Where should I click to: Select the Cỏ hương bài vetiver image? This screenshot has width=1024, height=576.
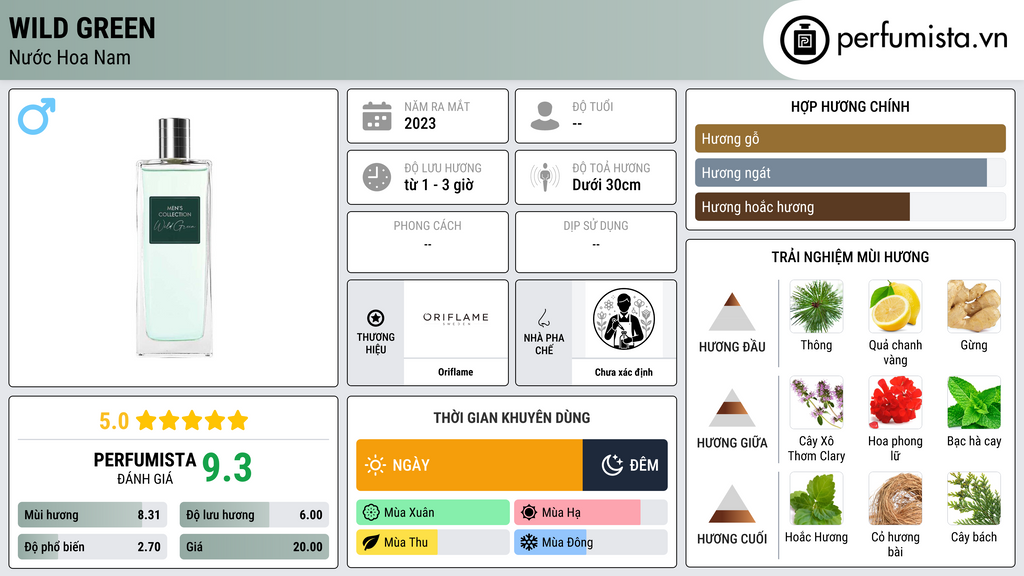click(895, 499)
